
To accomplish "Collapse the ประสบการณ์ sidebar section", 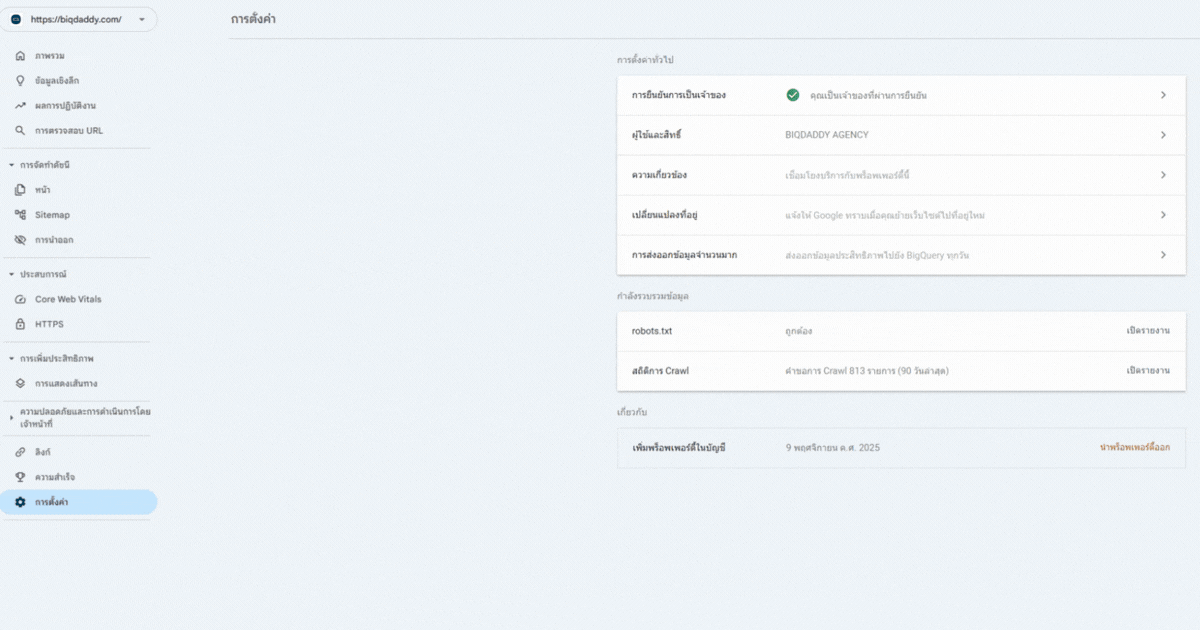I will 11,274.
